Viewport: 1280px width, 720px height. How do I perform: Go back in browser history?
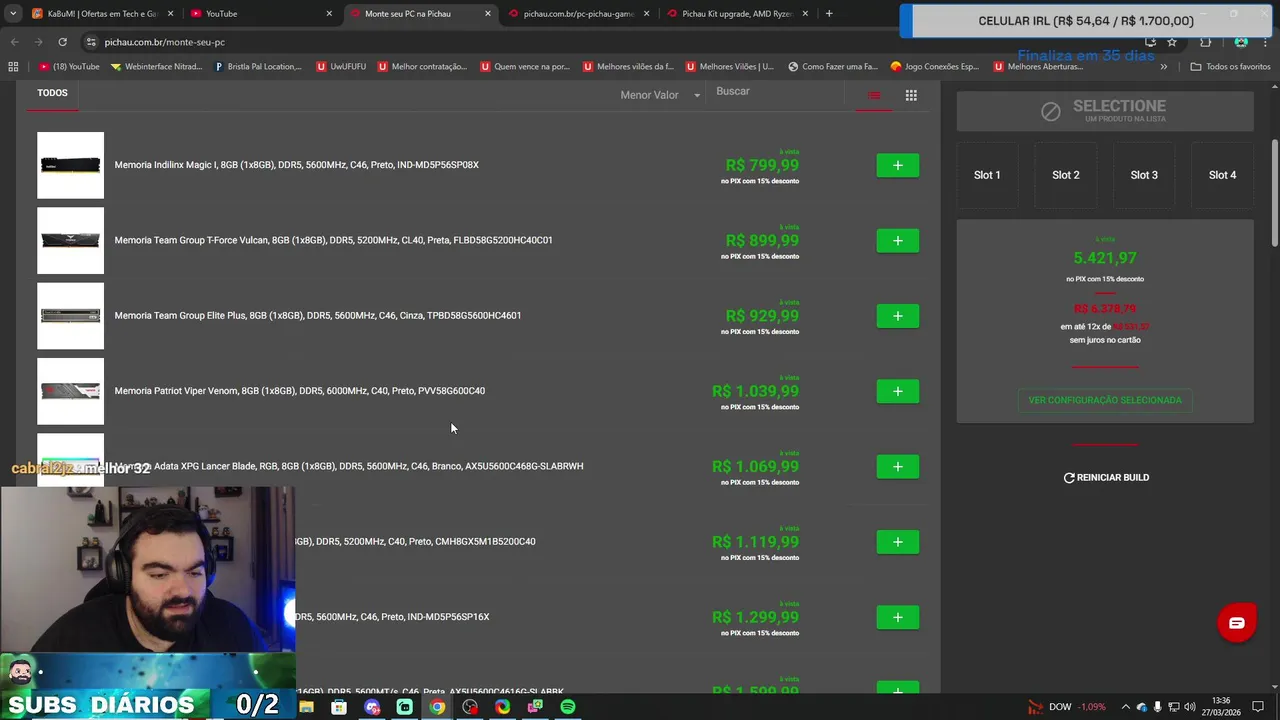point(14,42)
